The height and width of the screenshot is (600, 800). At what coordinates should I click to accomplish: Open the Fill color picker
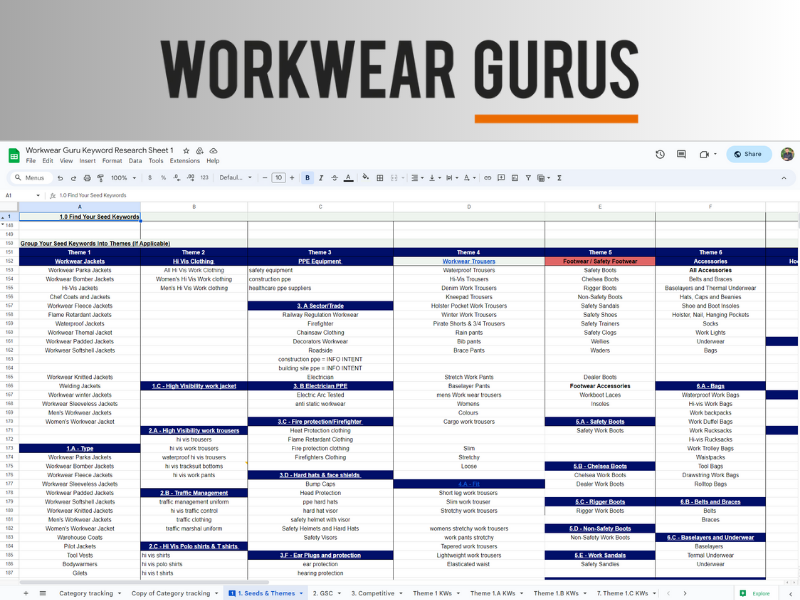pos(367,177)
